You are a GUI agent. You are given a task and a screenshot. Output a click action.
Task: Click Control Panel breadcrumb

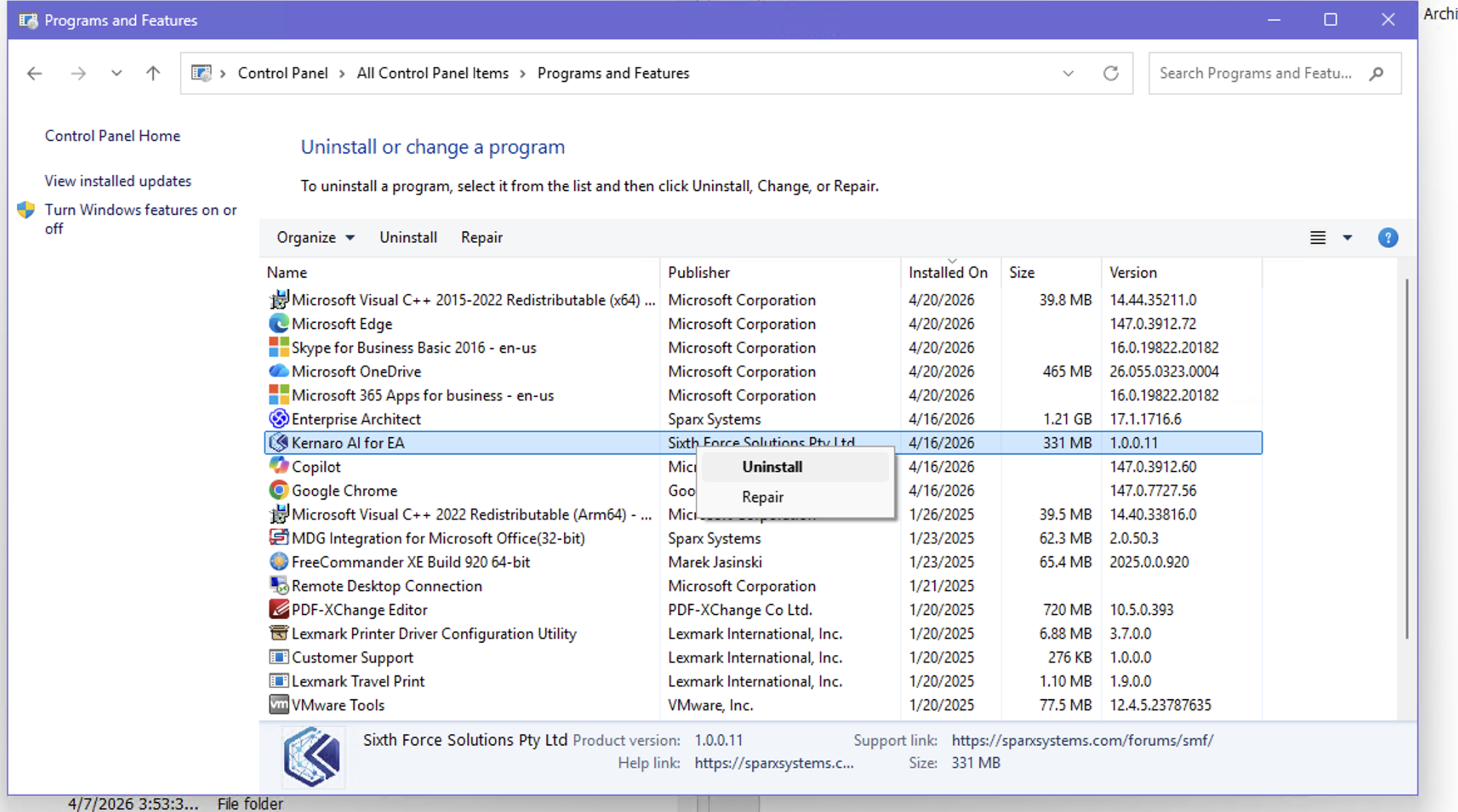(x=283, y=73)
